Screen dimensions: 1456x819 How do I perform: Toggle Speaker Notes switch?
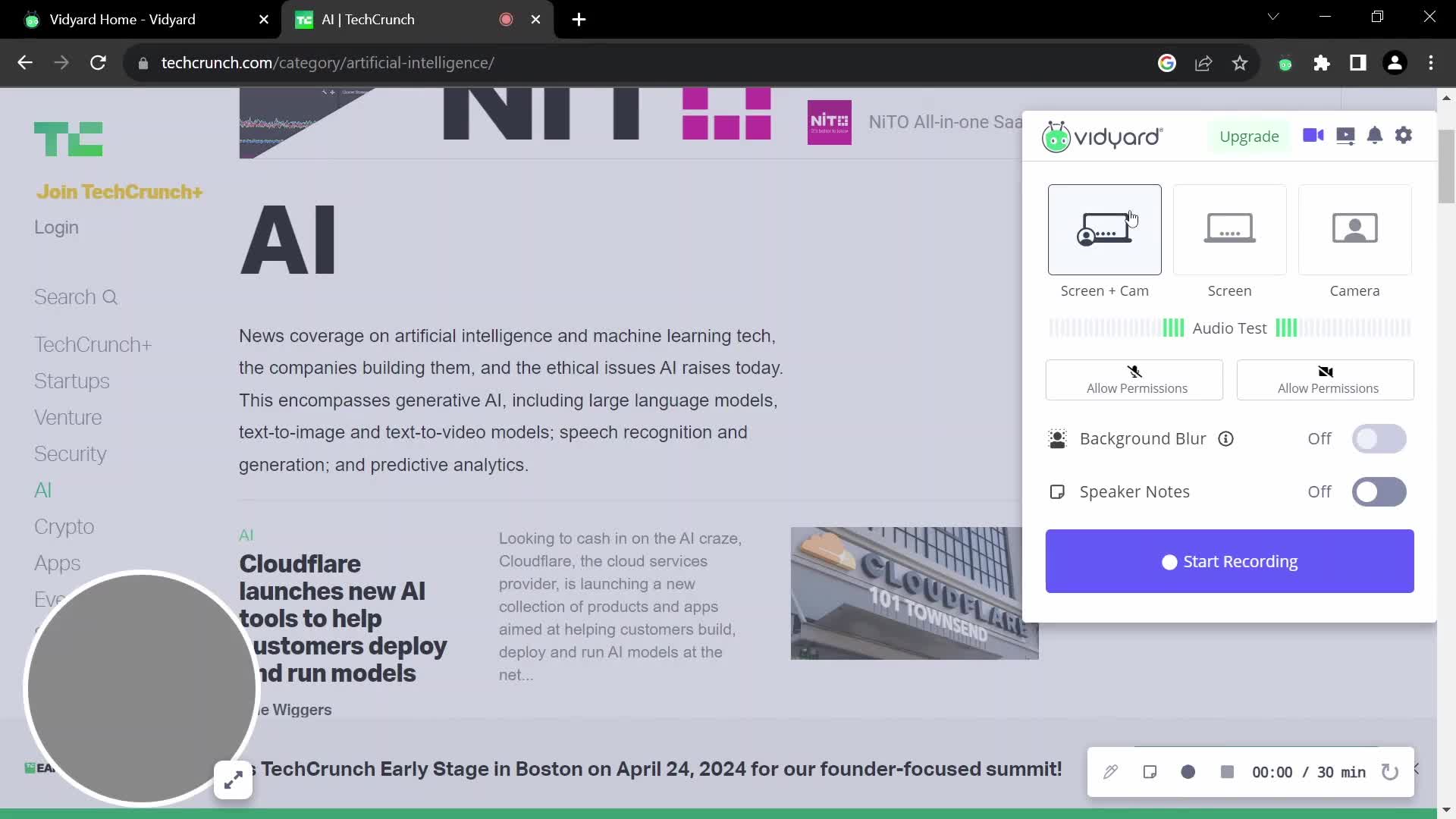(1379, 492)
